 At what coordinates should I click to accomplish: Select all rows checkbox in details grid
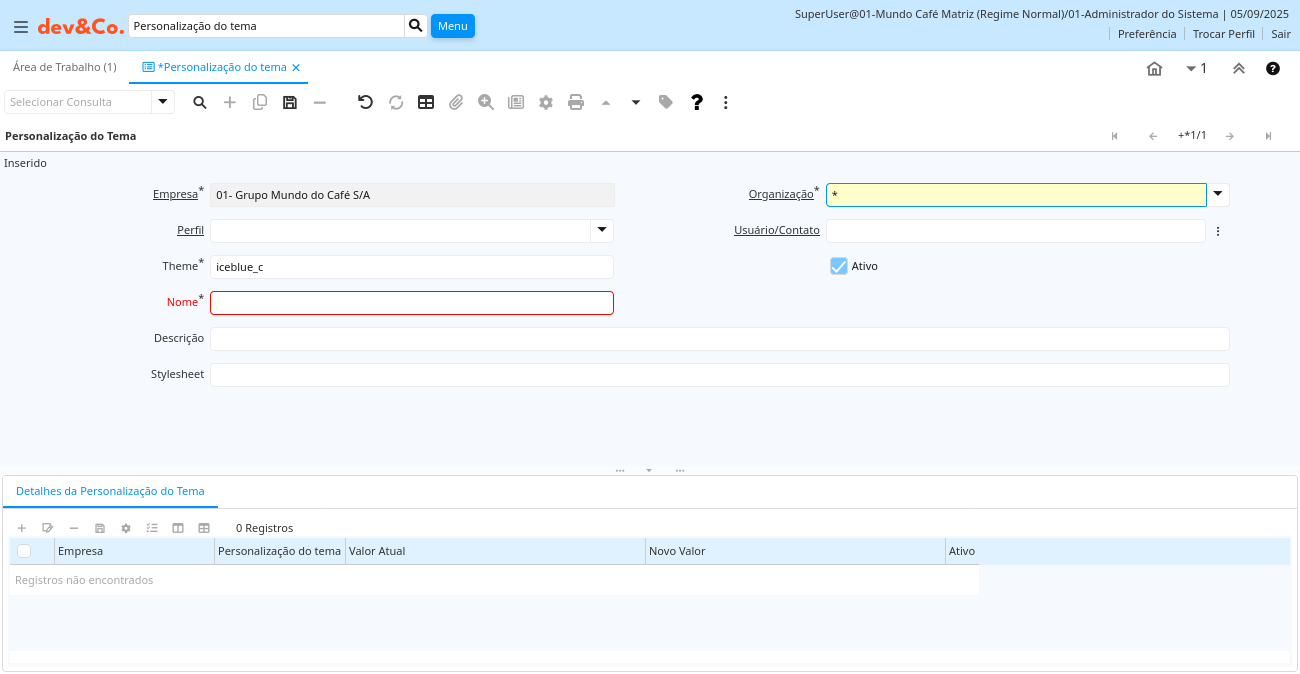click(x=24, y=551)
